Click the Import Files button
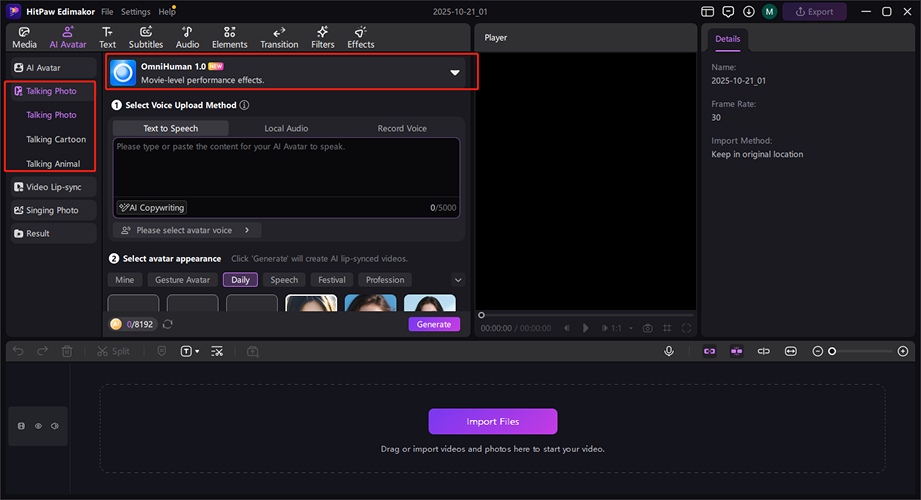This screenshot has height=500, width=921. pyautogui.click(x=492, y=421)
